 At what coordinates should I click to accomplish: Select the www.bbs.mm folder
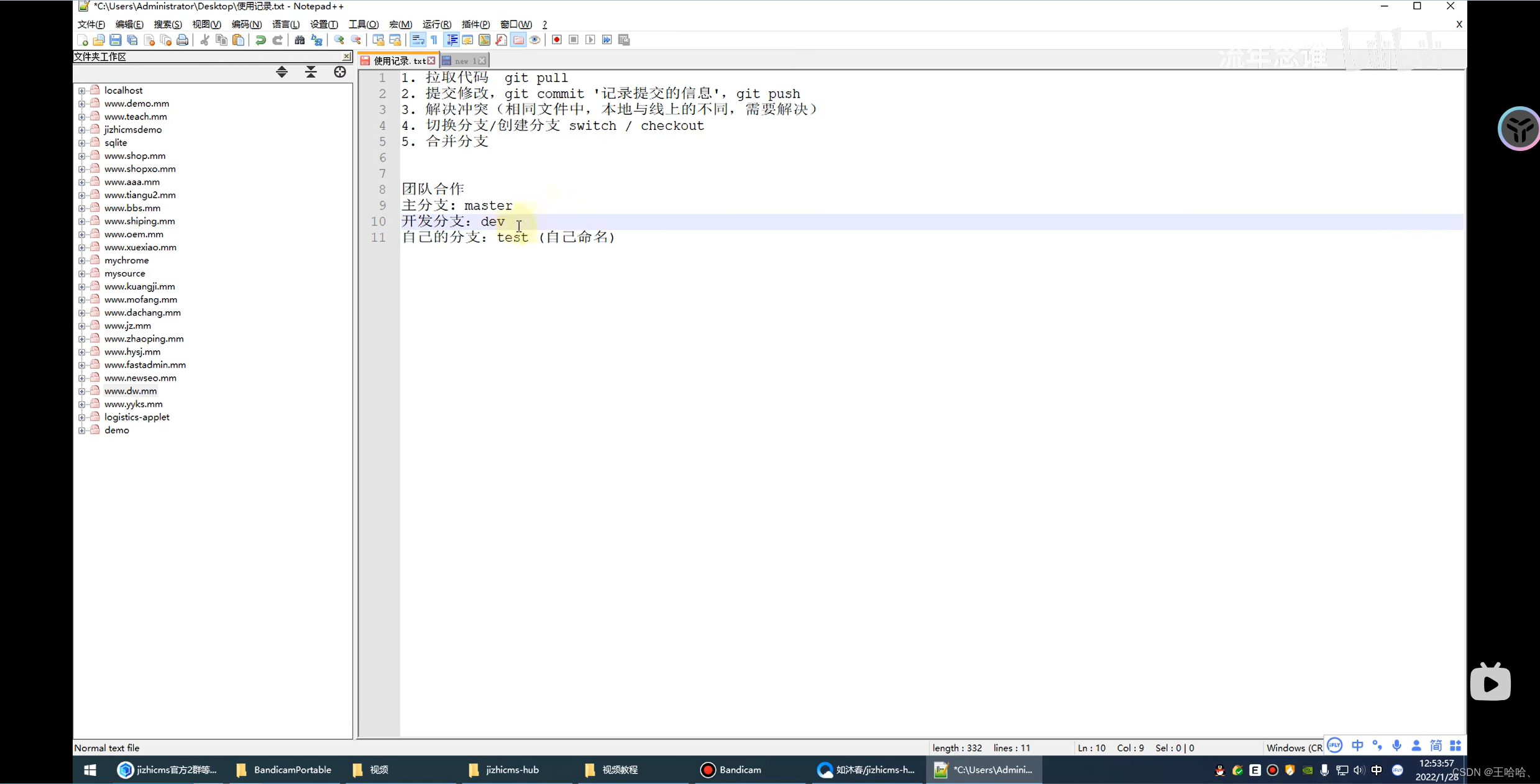coord(132,208)
